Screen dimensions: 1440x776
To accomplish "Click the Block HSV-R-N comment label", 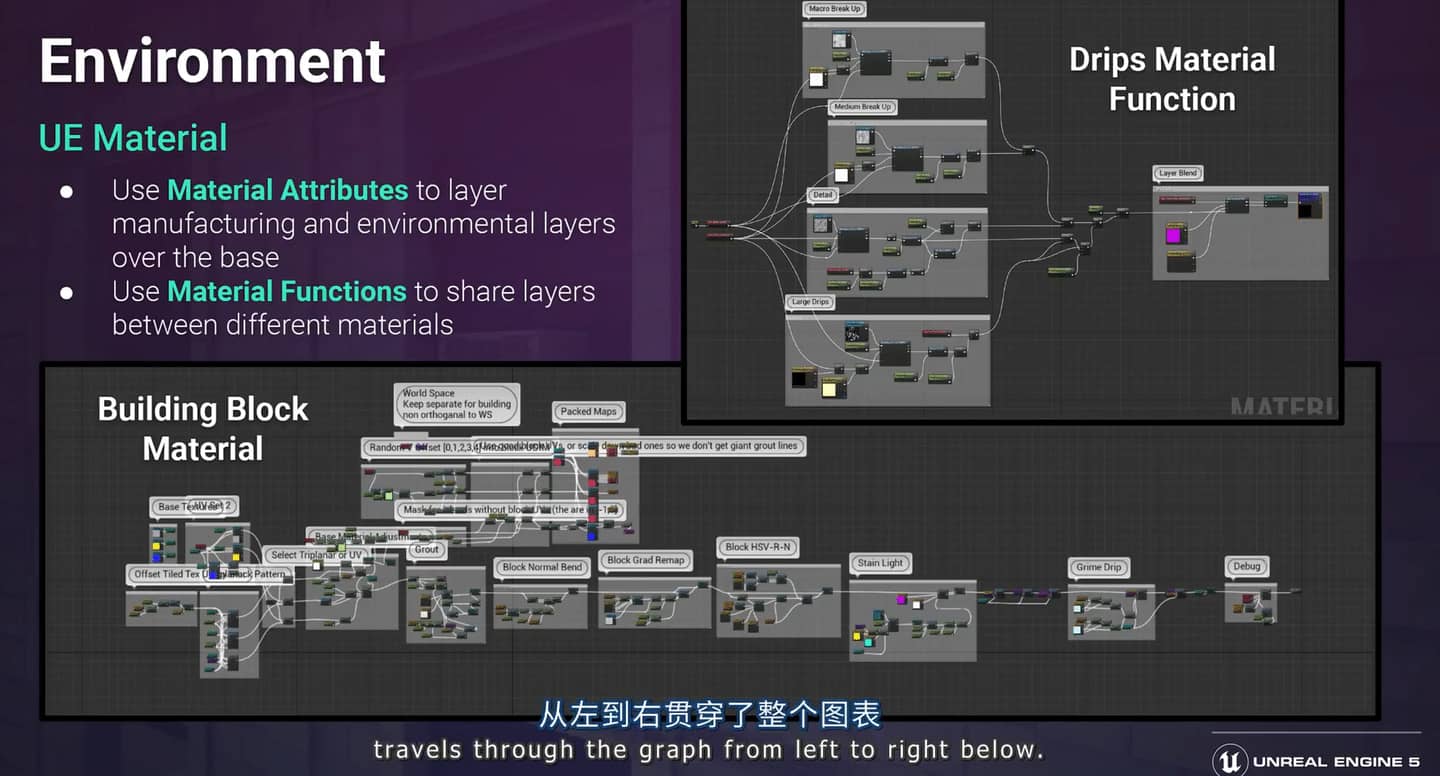I will [758, 547].
